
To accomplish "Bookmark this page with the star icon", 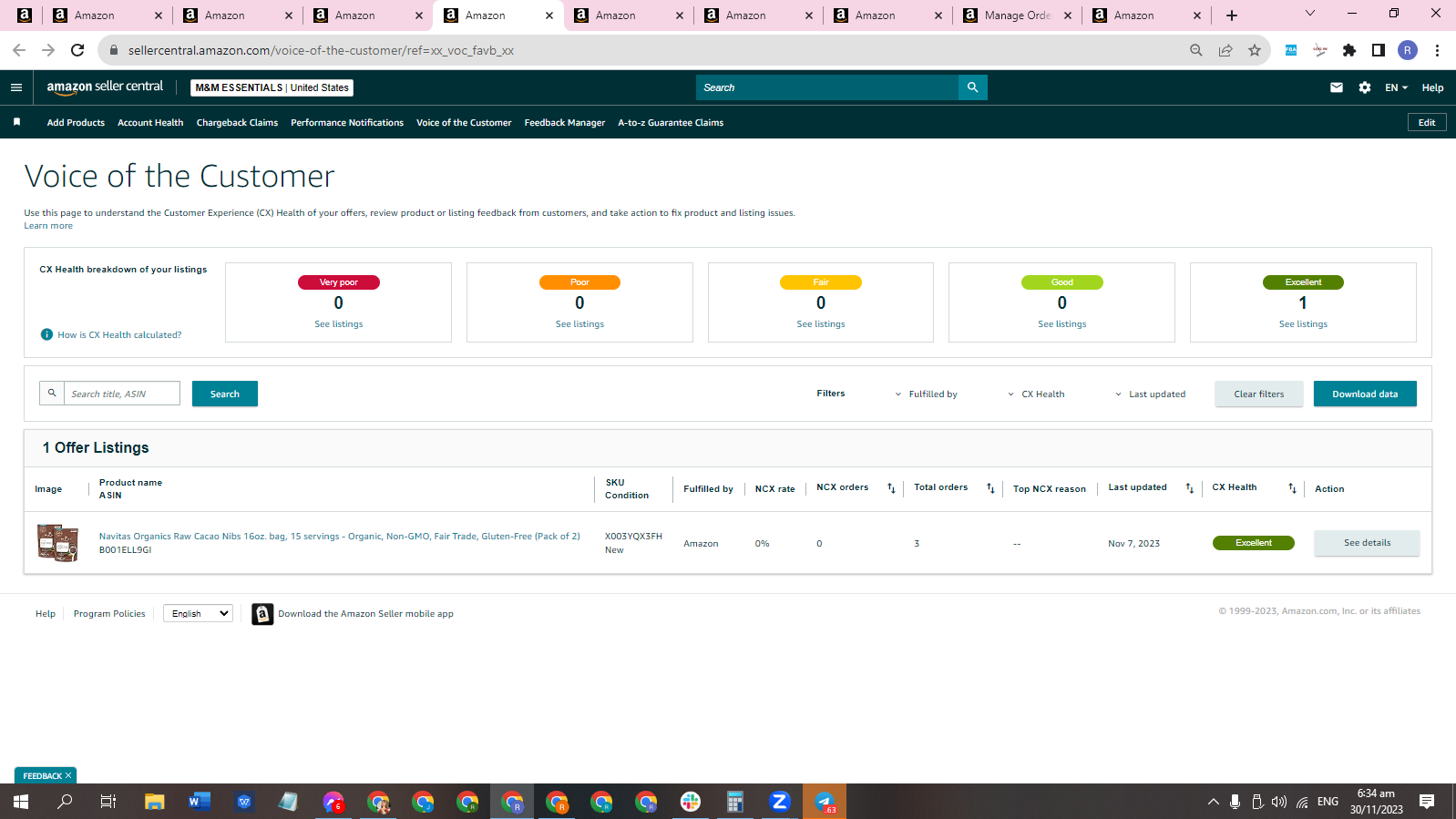I will 1255,50.
